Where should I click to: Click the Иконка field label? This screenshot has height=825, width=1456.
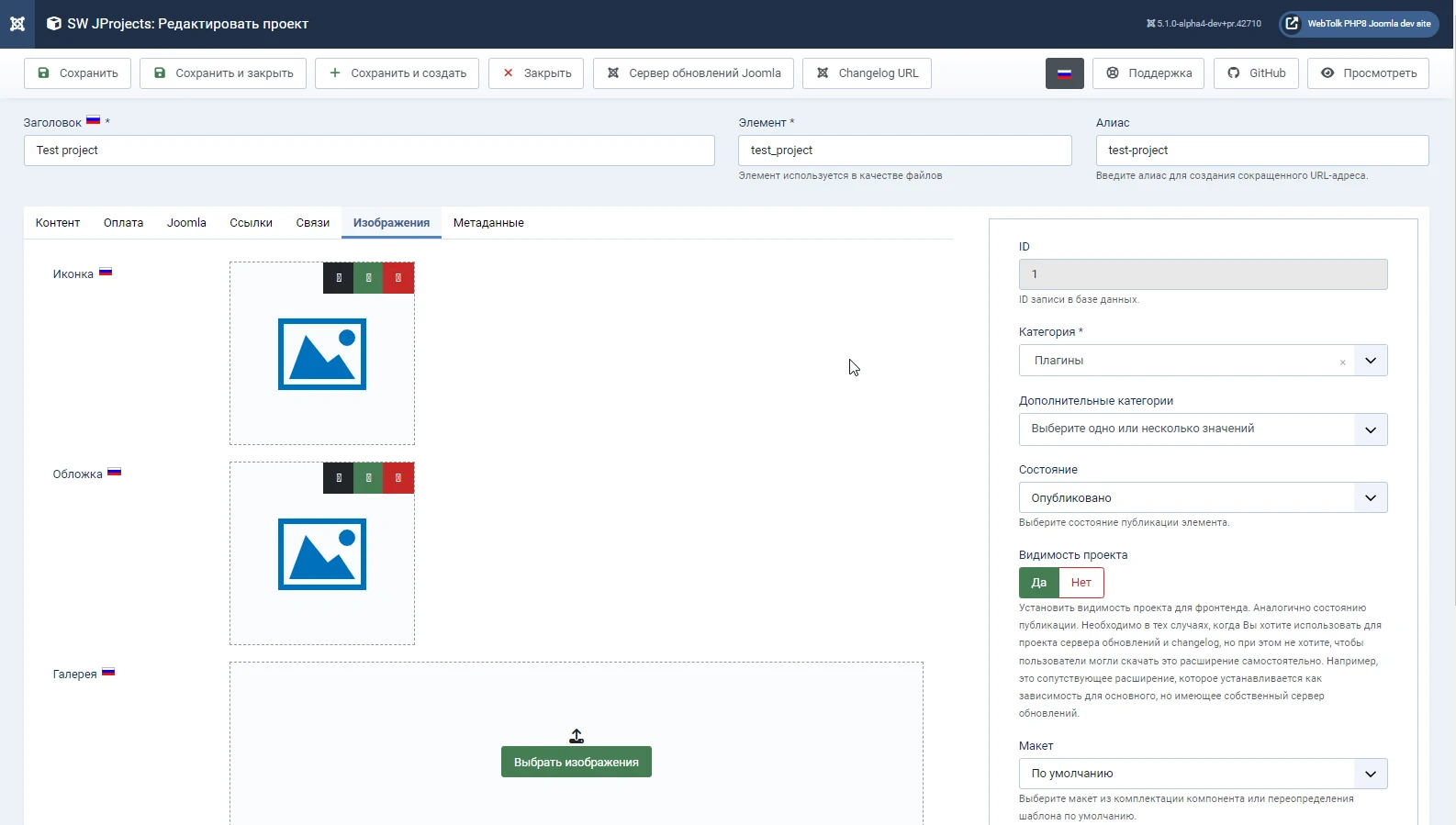pos(73,274)
